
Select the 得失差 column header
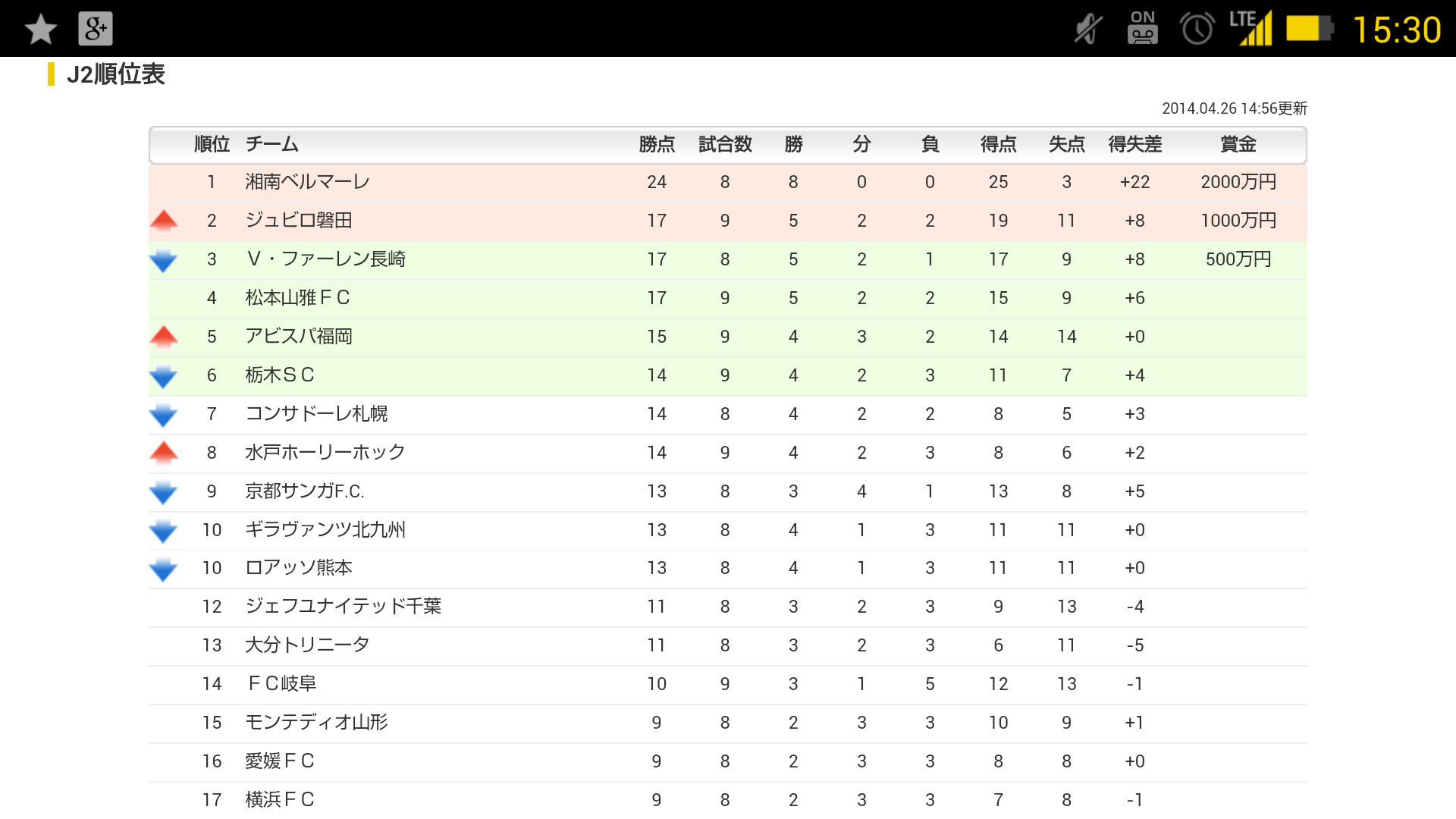1134,144
